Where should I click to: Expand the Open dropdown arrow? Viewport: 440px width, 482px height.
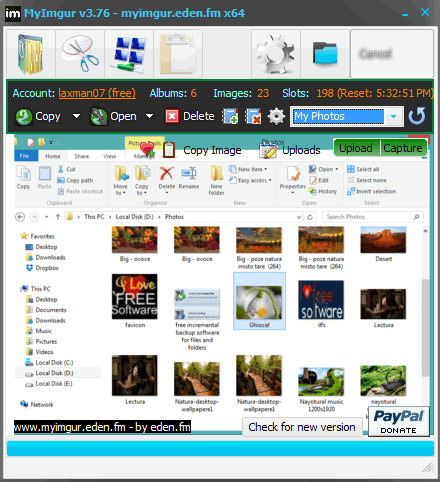149,116
